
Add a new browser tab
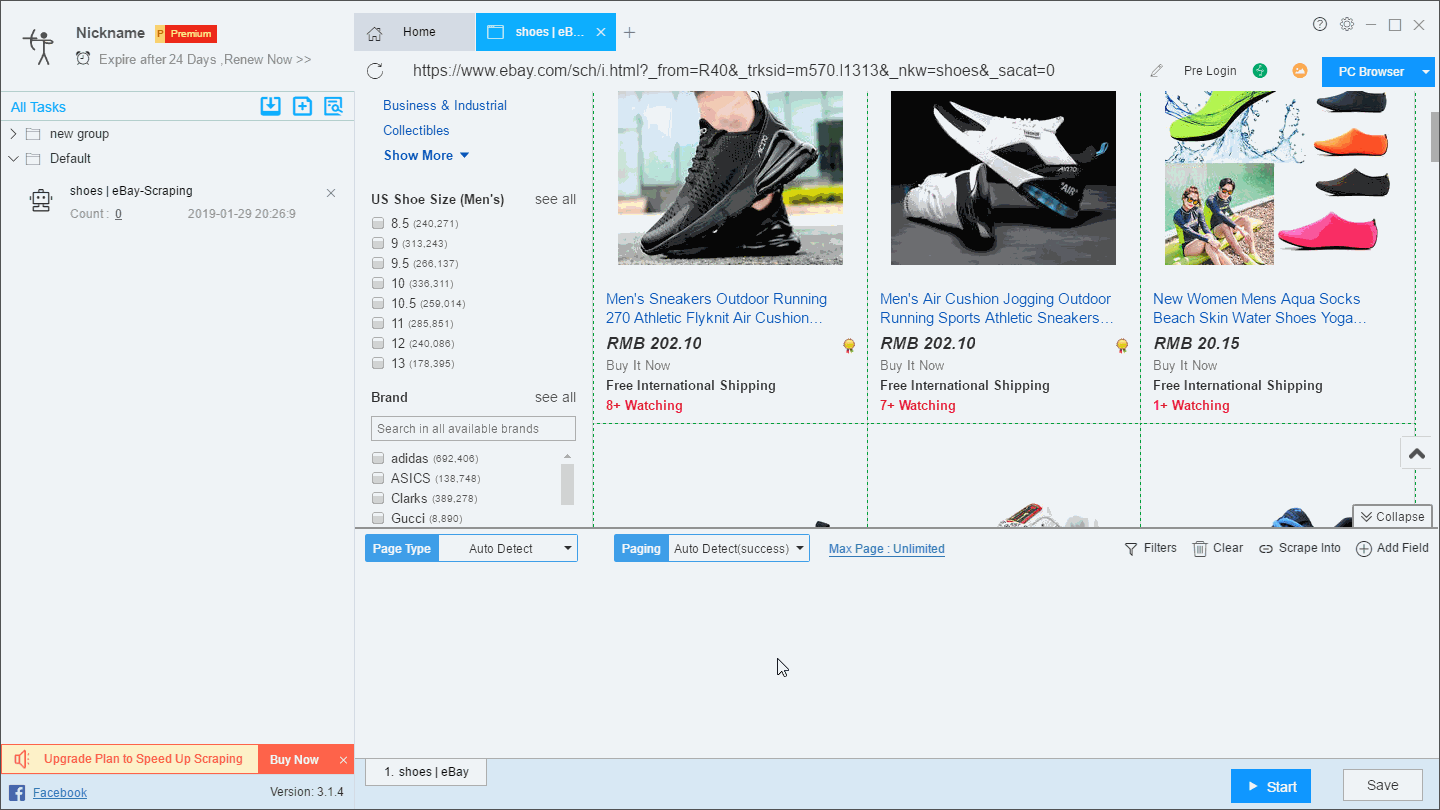tap(629, 33)
